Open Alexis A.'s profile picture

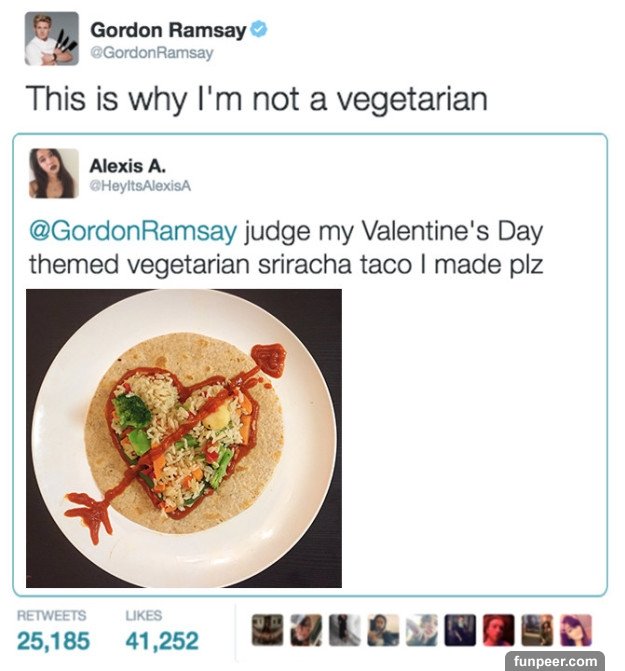click(x=53, y=173)
